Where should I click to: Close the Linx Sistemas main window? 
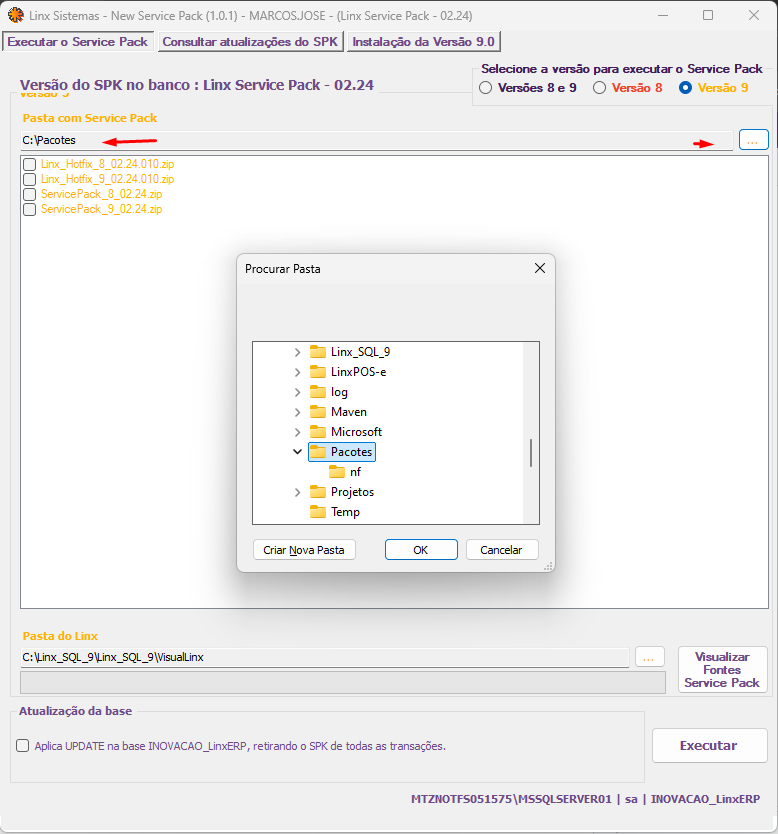[754, 15]
